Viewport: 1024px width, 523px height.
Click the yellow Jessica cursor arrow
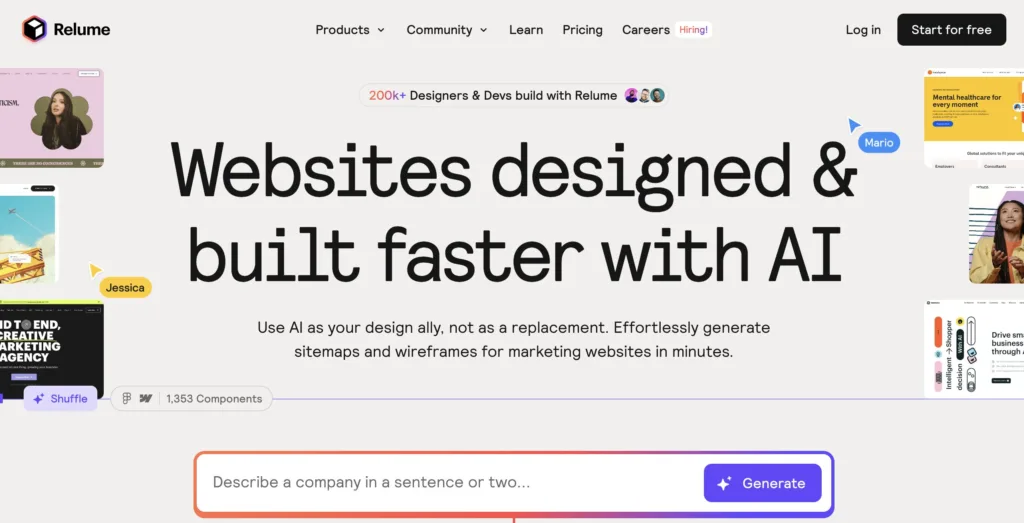(x=95, y=270)
